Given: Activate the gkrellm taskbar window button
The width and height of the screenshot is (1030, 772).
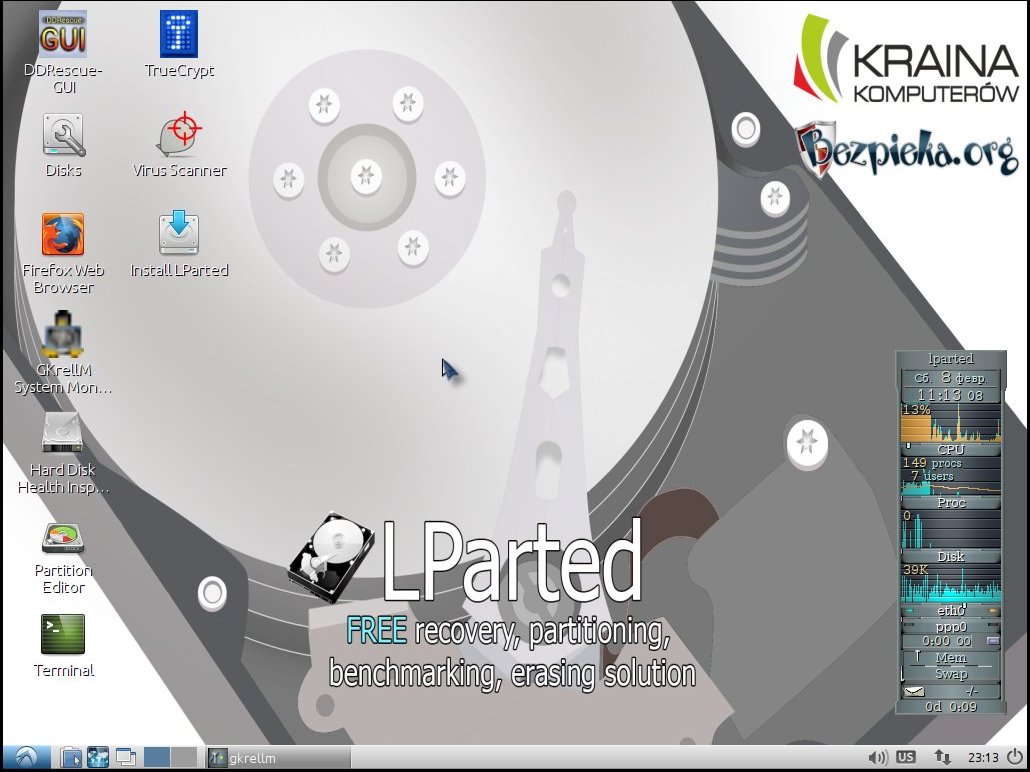Looking at the screenshot, I should pyautogui.click(x=279, y=758).
